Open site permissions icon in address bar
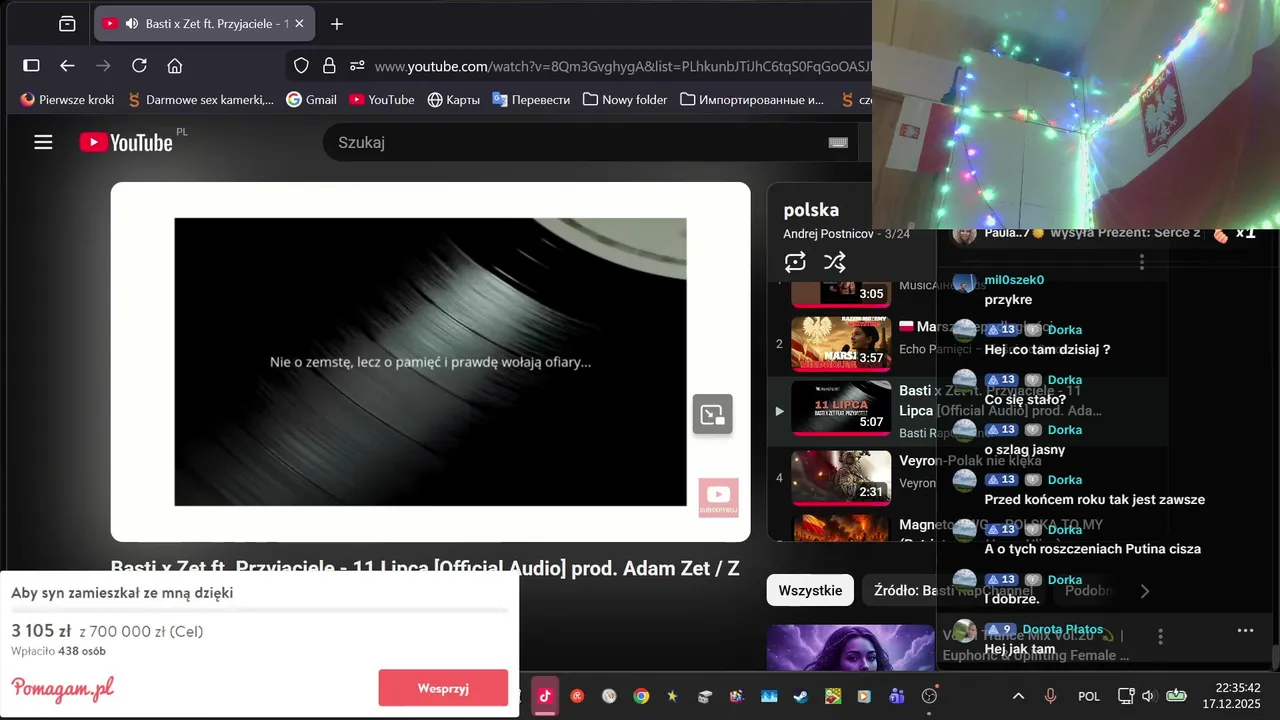The width and height of the screenshot is (1280, 720). pyautogui.click(x=357, y=66)
